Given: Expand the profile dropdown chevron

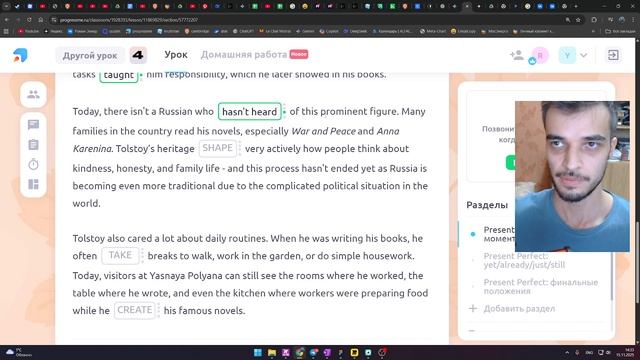Looking at the screenshot, I should point(584,55).
